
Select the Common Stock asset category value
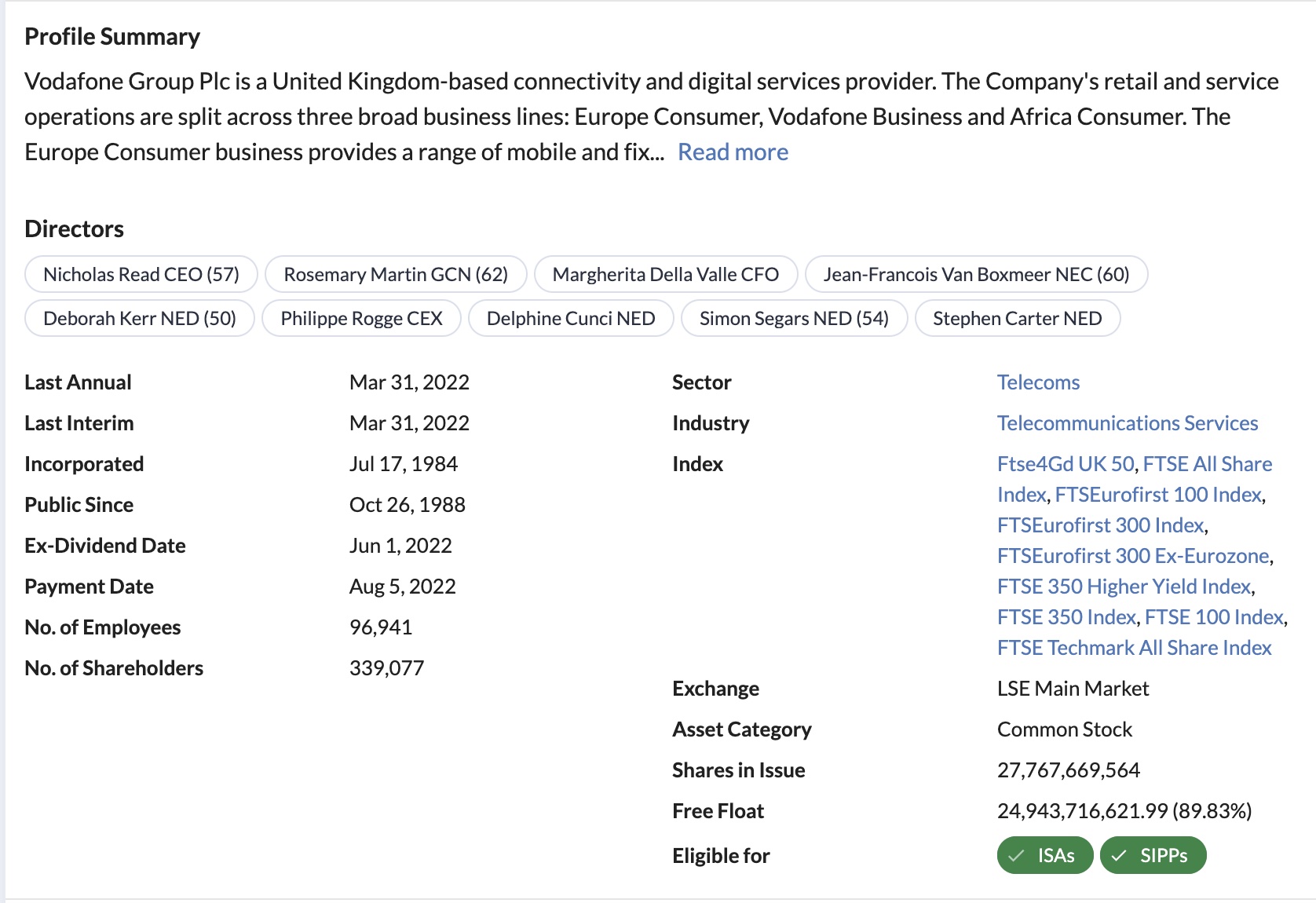(1065, 729)
